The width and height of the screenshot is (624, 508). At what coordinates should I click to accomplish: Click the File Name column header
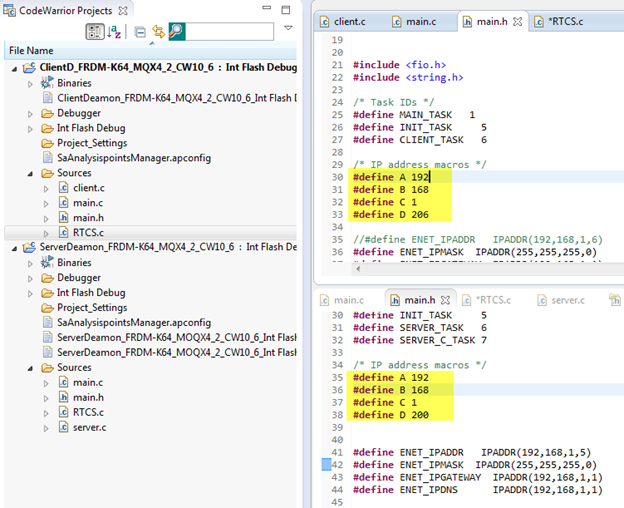[150, 51]
